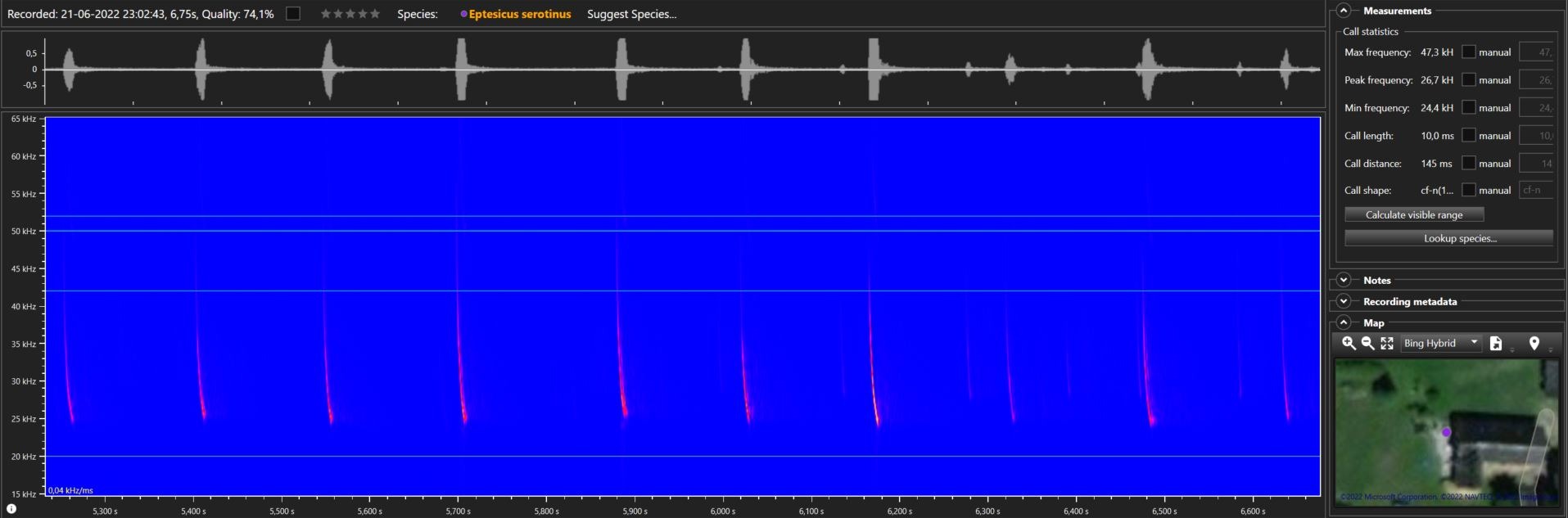Screen dimensions: 1568x518
Task: Fit map to full extent
Action: pyautogui.click(x=1387, y=344)
